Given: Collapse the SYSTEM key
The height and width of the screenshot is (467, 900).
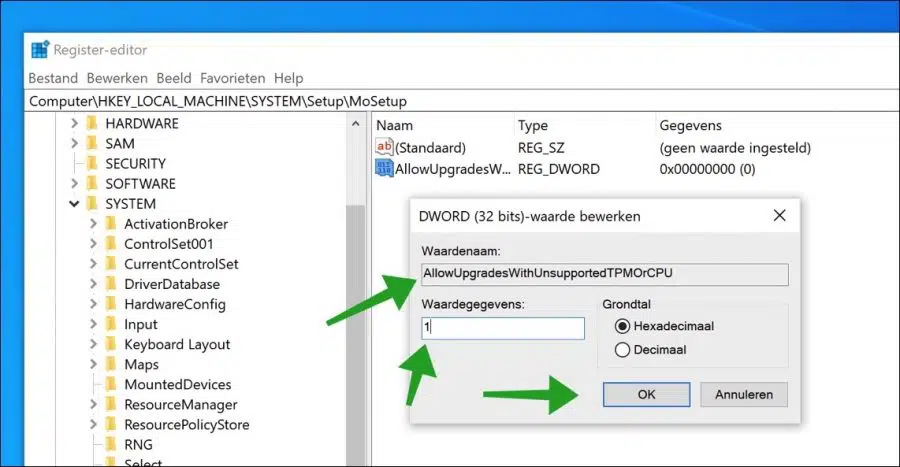Looking at the screenshot, I should point(74,204).
